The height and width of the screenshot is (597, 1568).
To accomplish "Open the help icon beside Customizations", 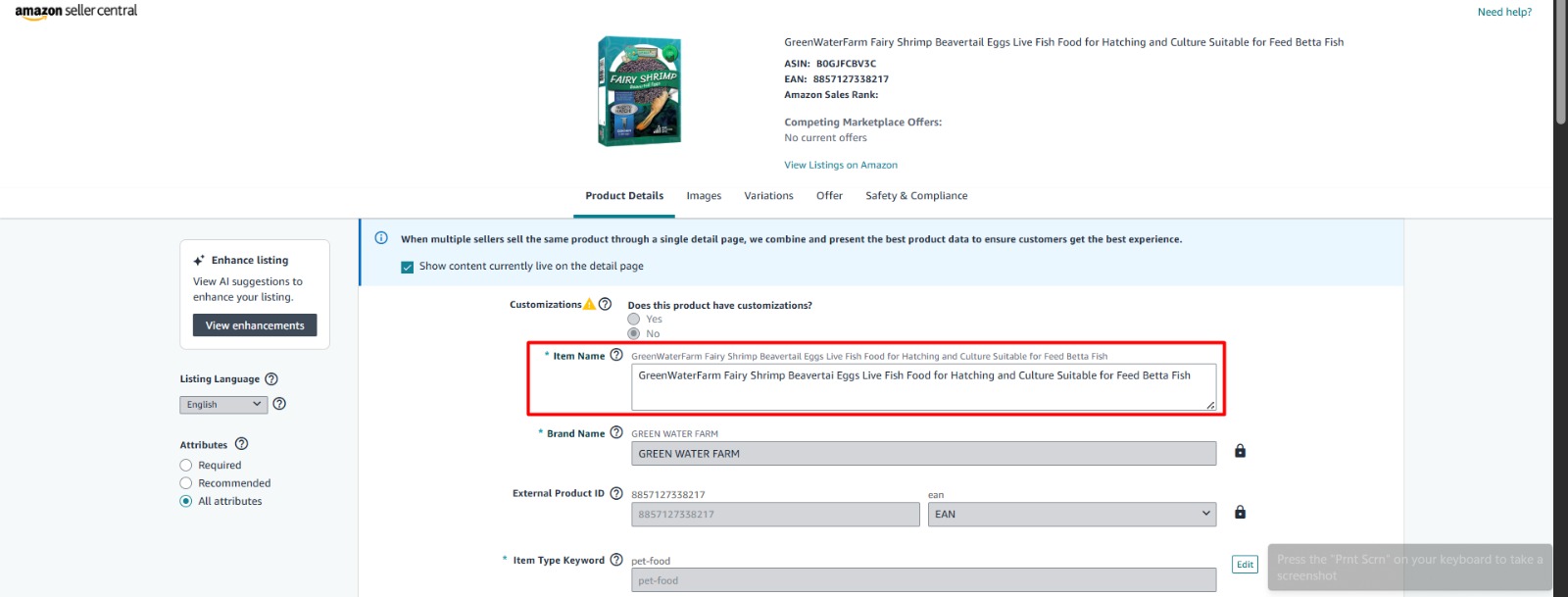I will 605,304.
